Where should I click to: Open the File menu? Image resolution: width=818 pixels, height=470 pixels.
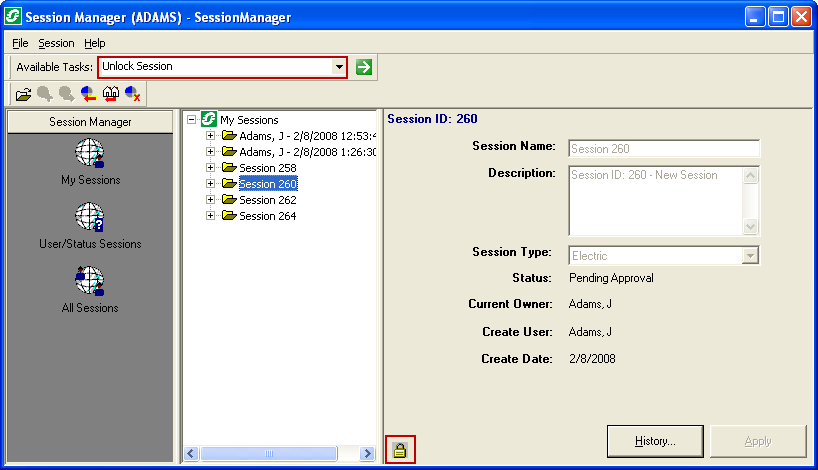coord(20,43)
